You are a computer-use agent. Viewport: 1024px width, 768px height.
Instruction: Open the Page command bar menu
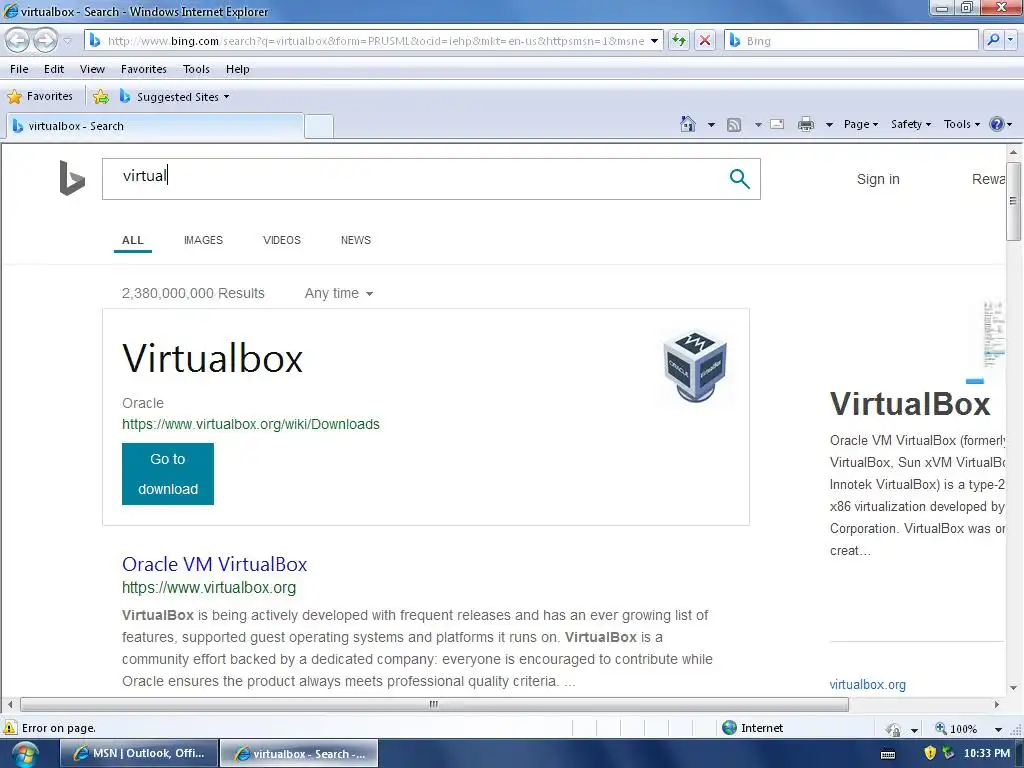pyautogui.click(x=861, y=124)
